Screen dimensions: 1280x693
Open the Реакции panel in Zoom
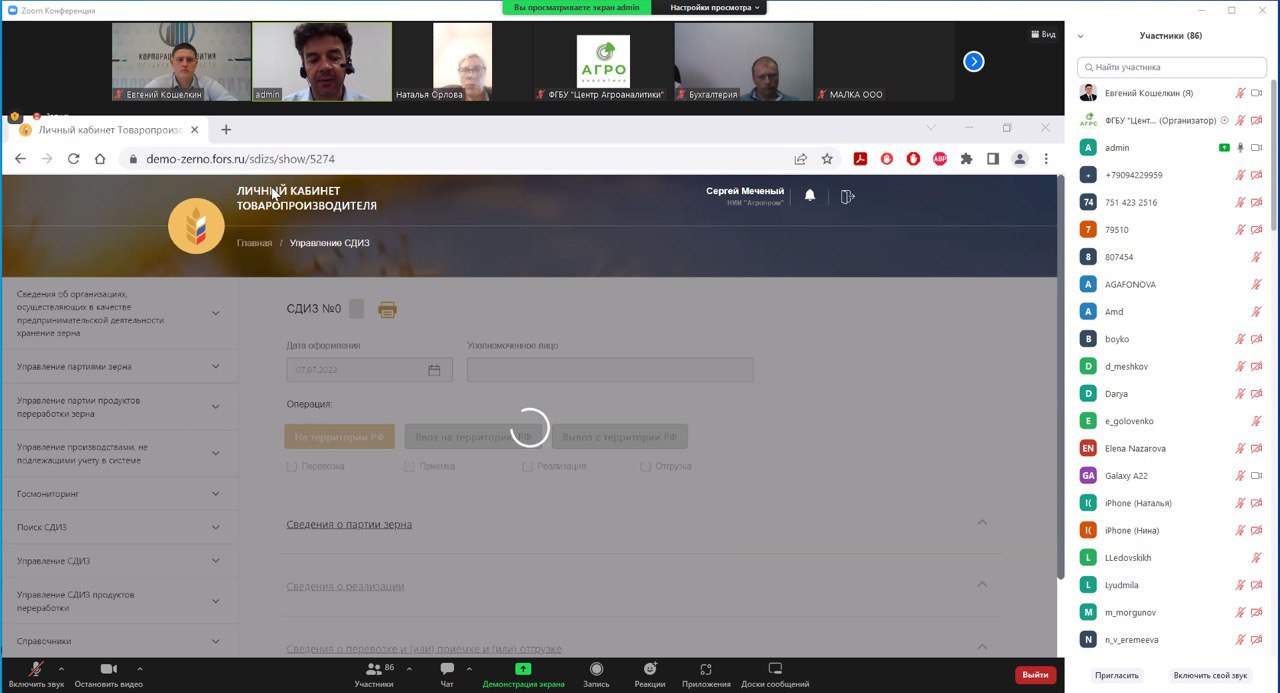click(x=650, y=669)
